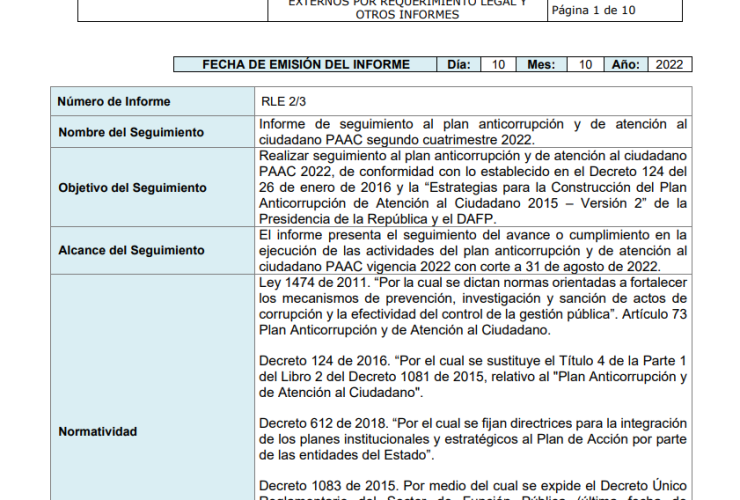The width and height of the screenshot is (740, 500).
Task: Click the 'Objetivo del Seguimiento' label
Action: pos(133,188)
